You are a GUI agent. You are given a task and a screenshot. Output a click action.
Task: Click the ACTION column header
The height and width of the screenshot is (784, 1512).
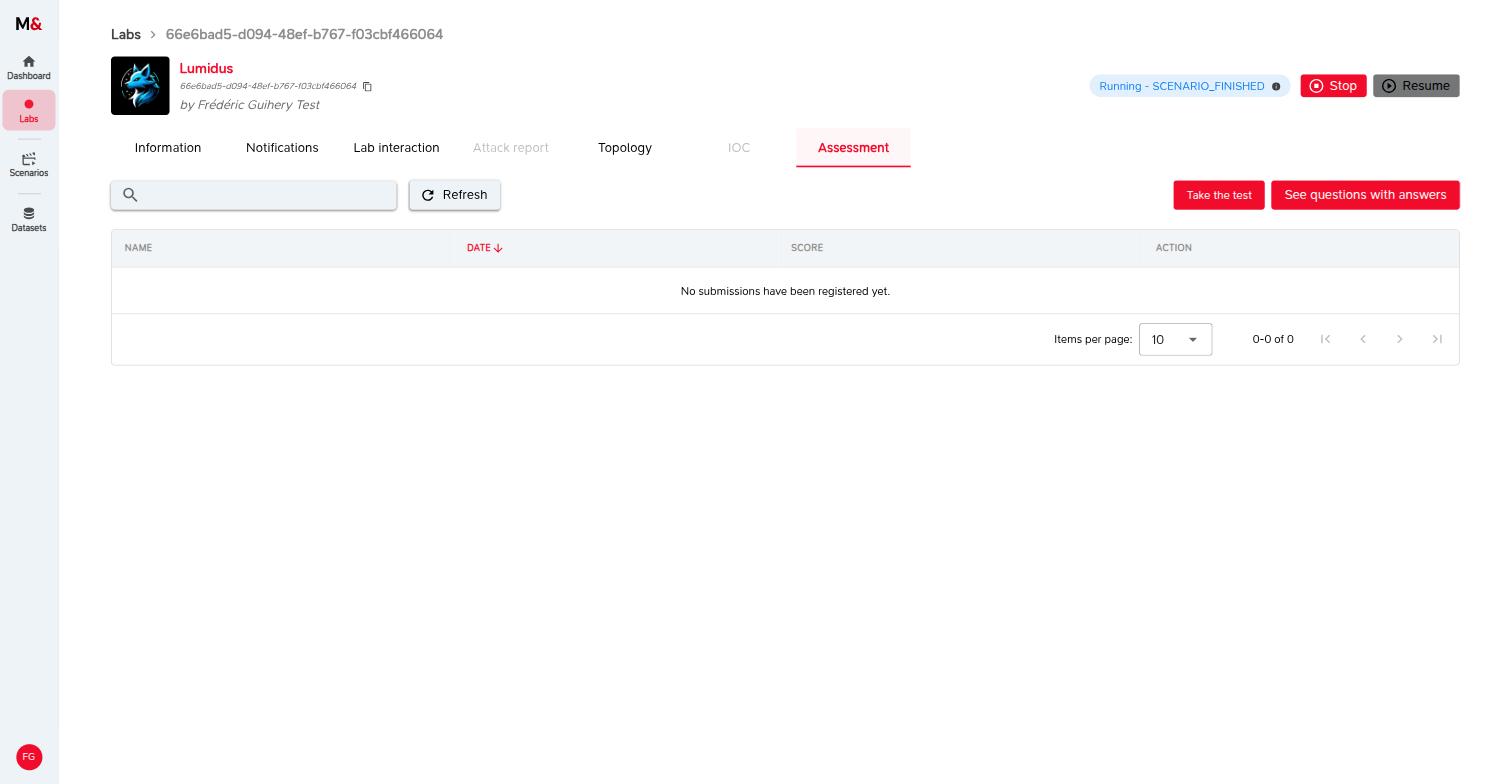click(1174, 248)
